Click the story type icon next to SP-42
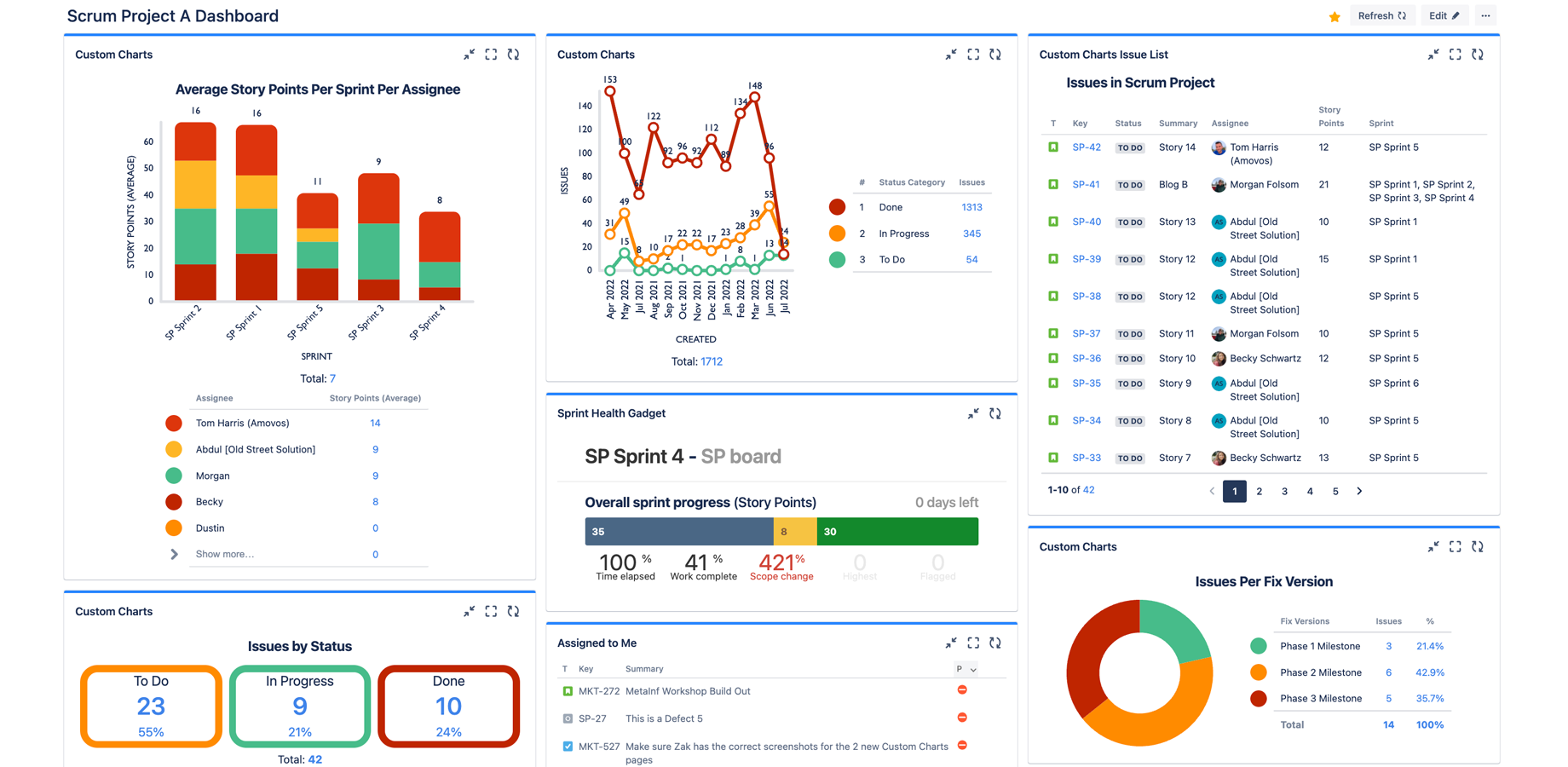The image size is (1568, 767). point(1052,147)
